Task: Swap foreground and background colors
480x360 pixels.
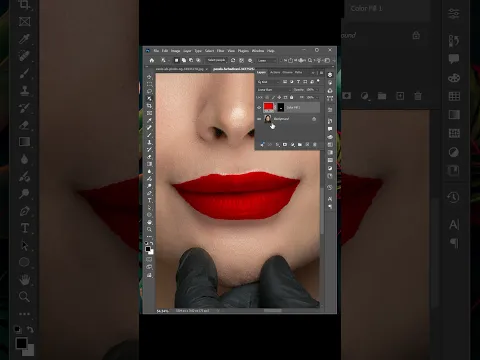Action: [x=152, y=242]
